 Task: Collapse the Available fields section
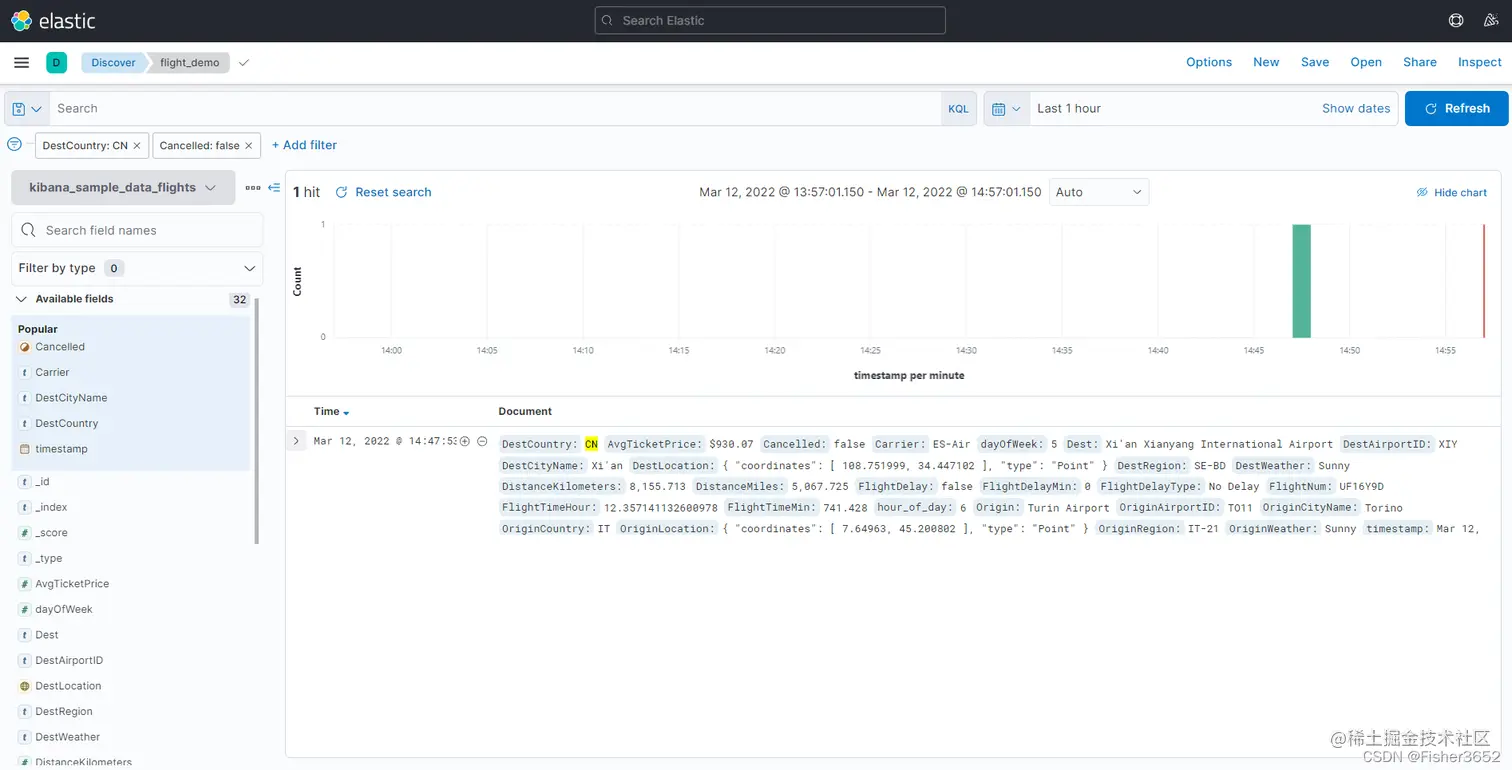pyautogui.click(x=20, y=299)
